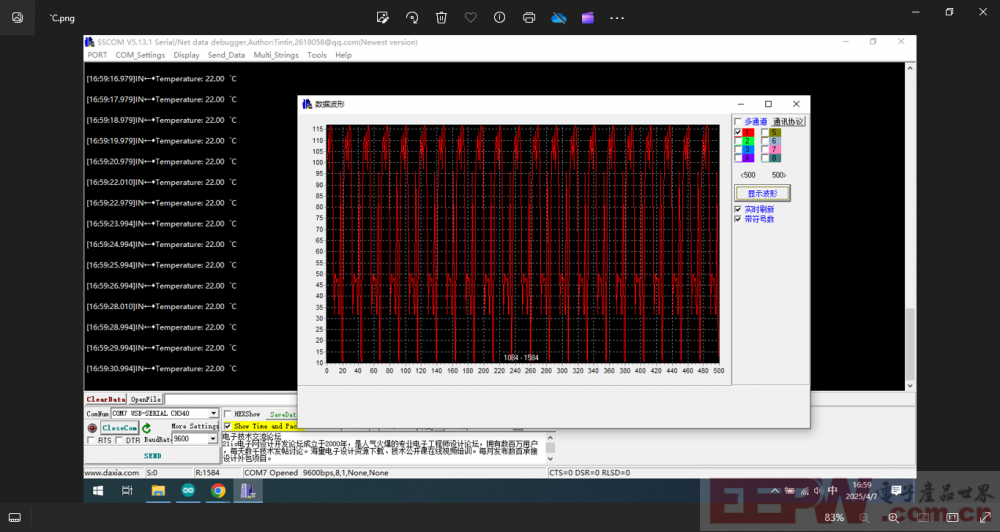Check channel 2 checkbox
The width and height of the screenshot is (1000, 532).
(738, 141)
